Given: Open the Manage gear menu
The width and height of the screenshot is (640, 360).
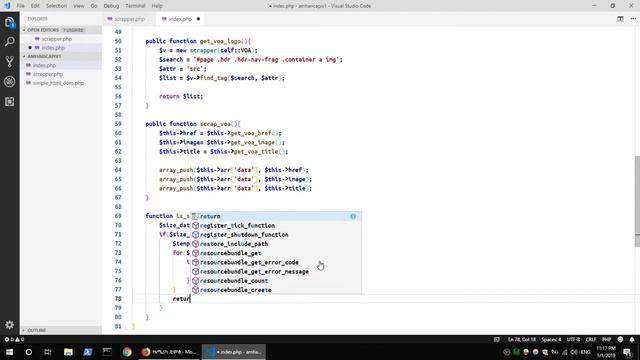Looking at the screenshot, I should click(x=10, y=325).
